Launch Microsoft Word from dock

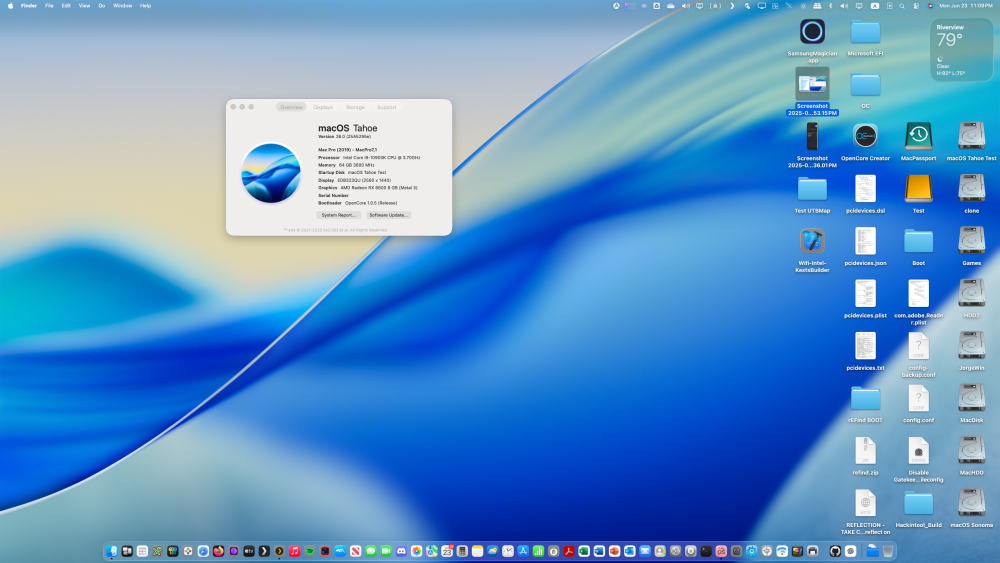[599, 551]
